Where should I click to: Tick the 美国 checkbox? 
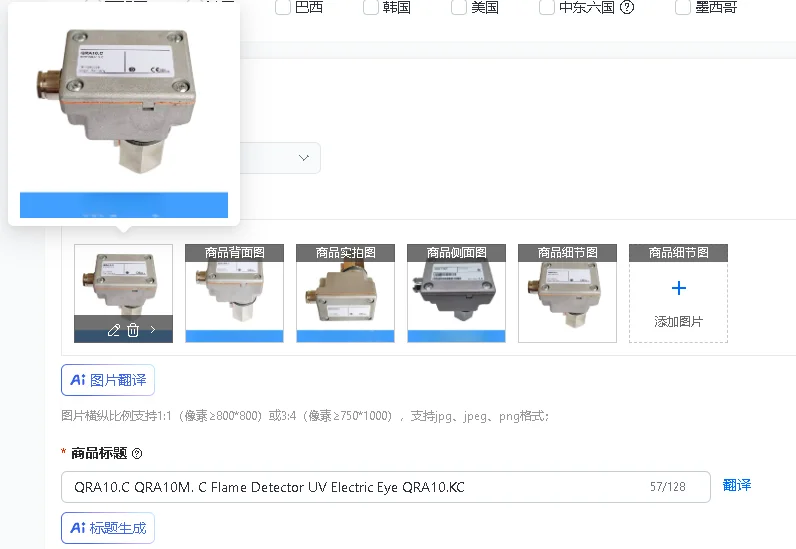click(459, 7)
